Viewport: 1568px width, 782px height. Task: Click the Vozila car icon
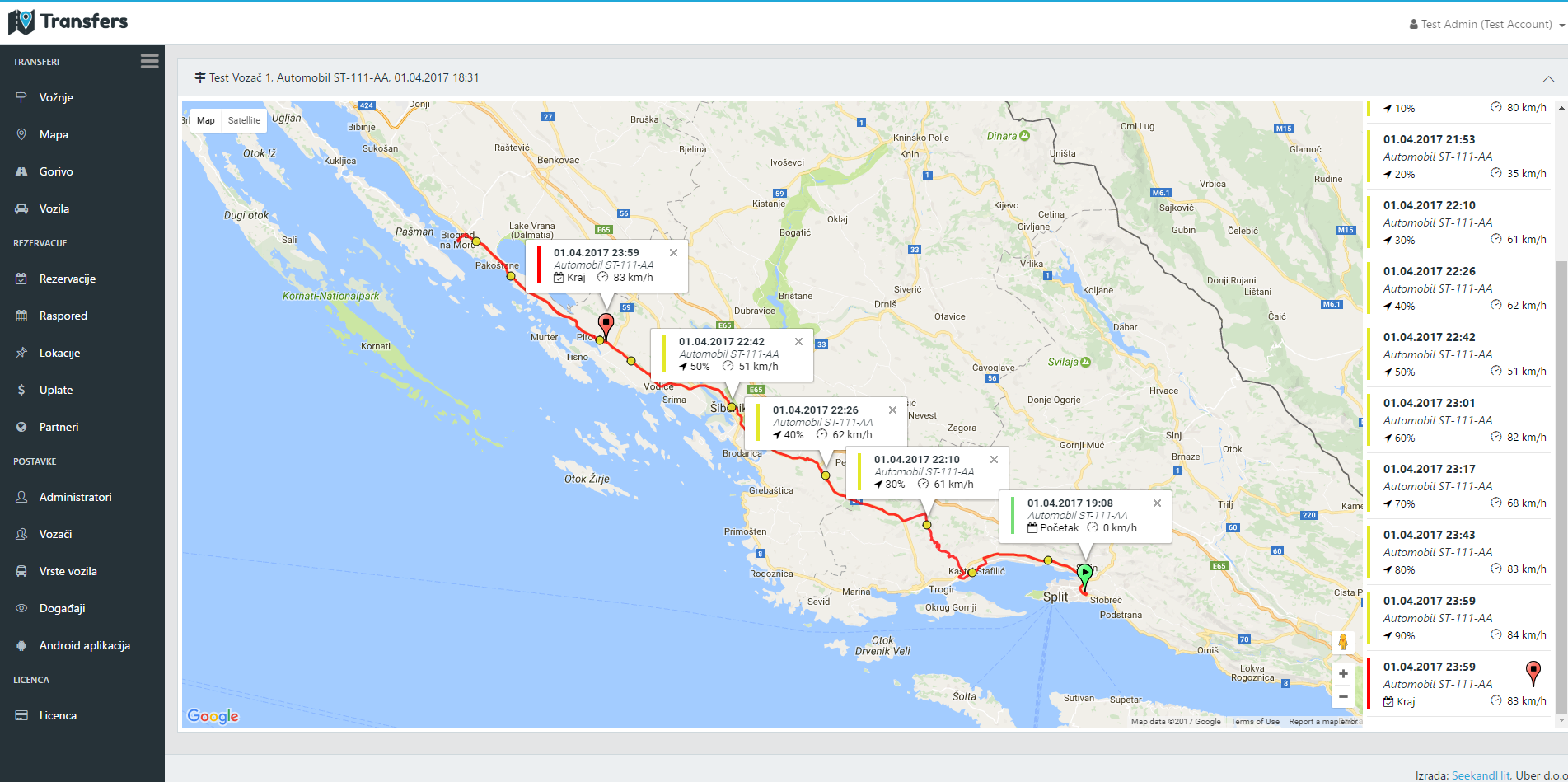pyautogui.click(x=21, y=208)
